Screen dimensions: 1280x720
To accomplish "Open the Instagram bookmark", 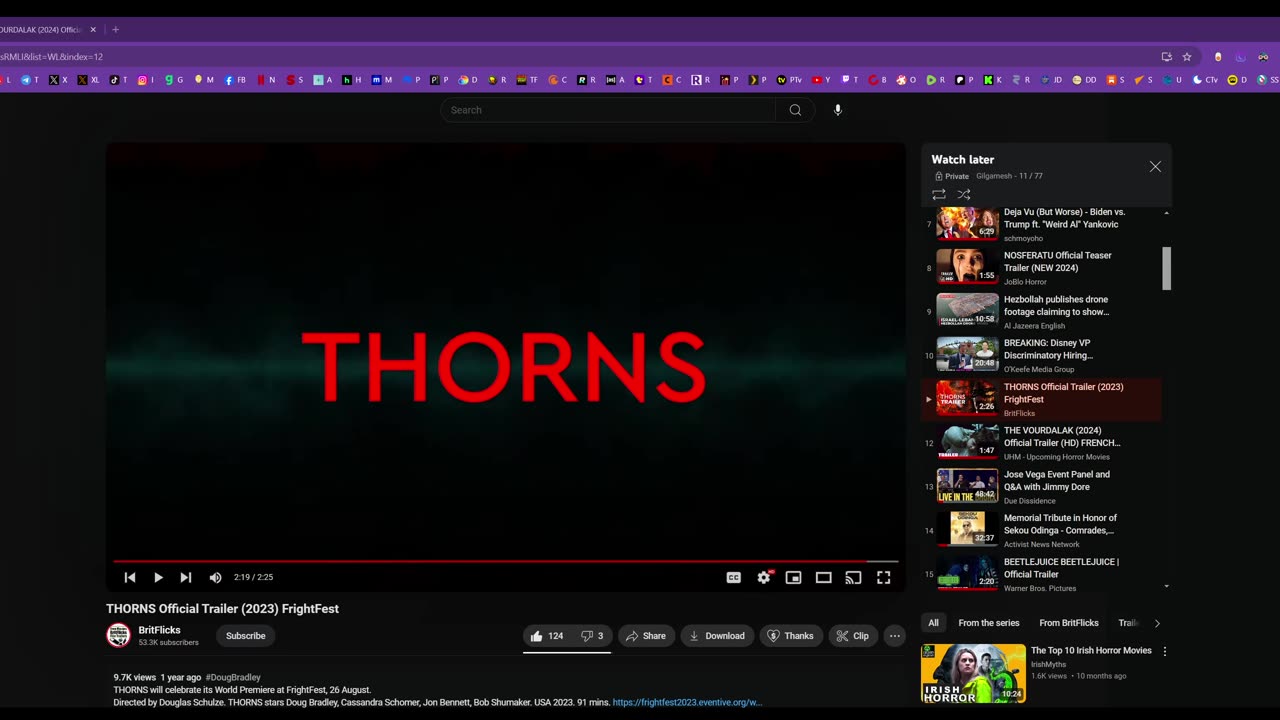I will click(146, 80).
